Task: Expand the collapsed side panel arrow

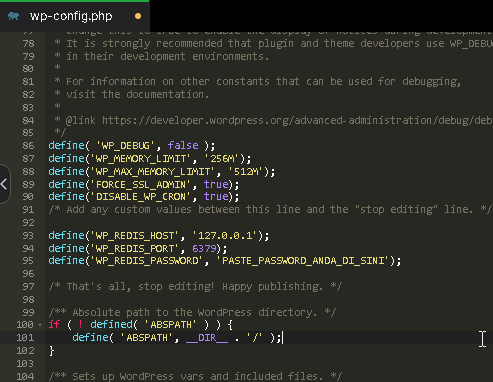Action: (x=4, y=184)
